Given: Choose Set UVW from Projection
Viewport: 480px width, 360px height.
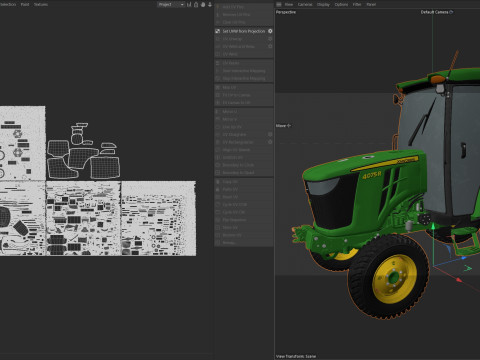Looking at the screenshot, I should click(x=244, y=31).
